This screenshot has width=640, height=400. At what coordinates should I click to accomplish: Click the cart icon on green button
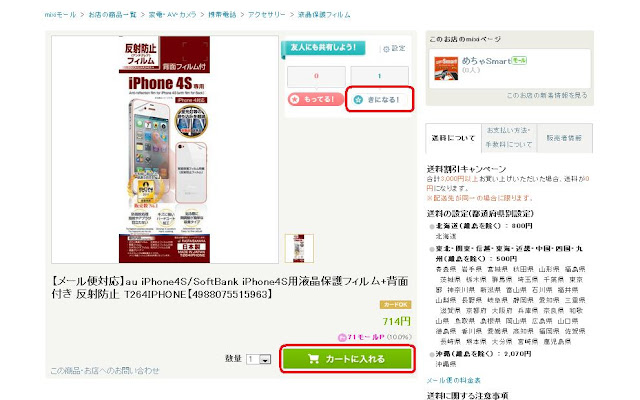[313, 359]
